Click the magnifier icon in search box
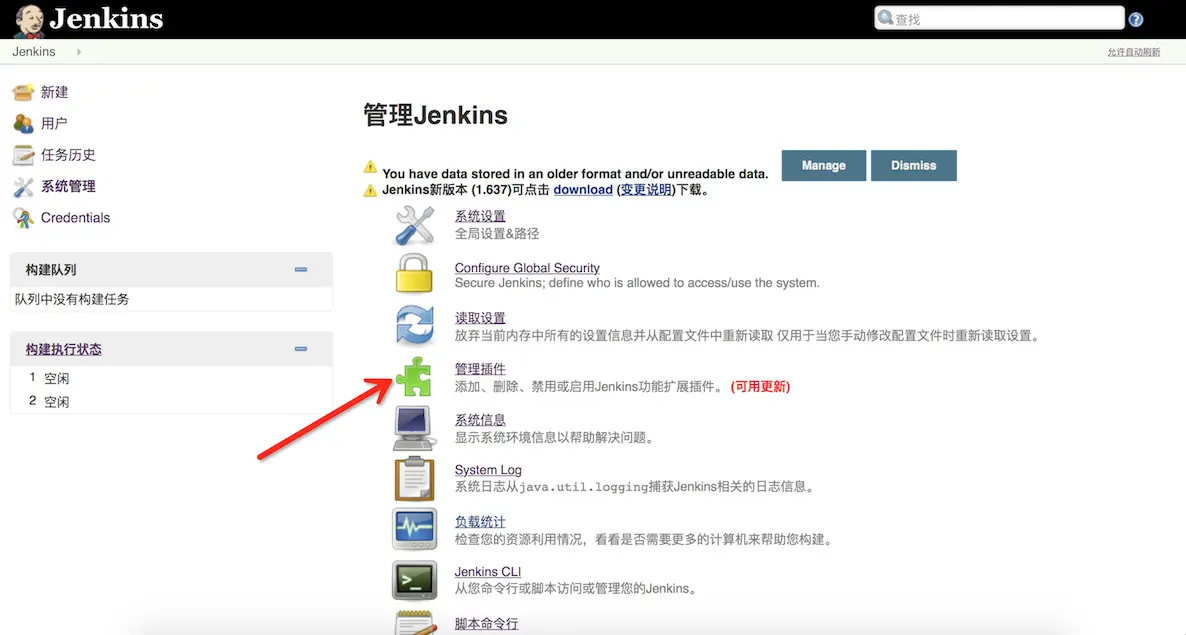 (885, 17)
